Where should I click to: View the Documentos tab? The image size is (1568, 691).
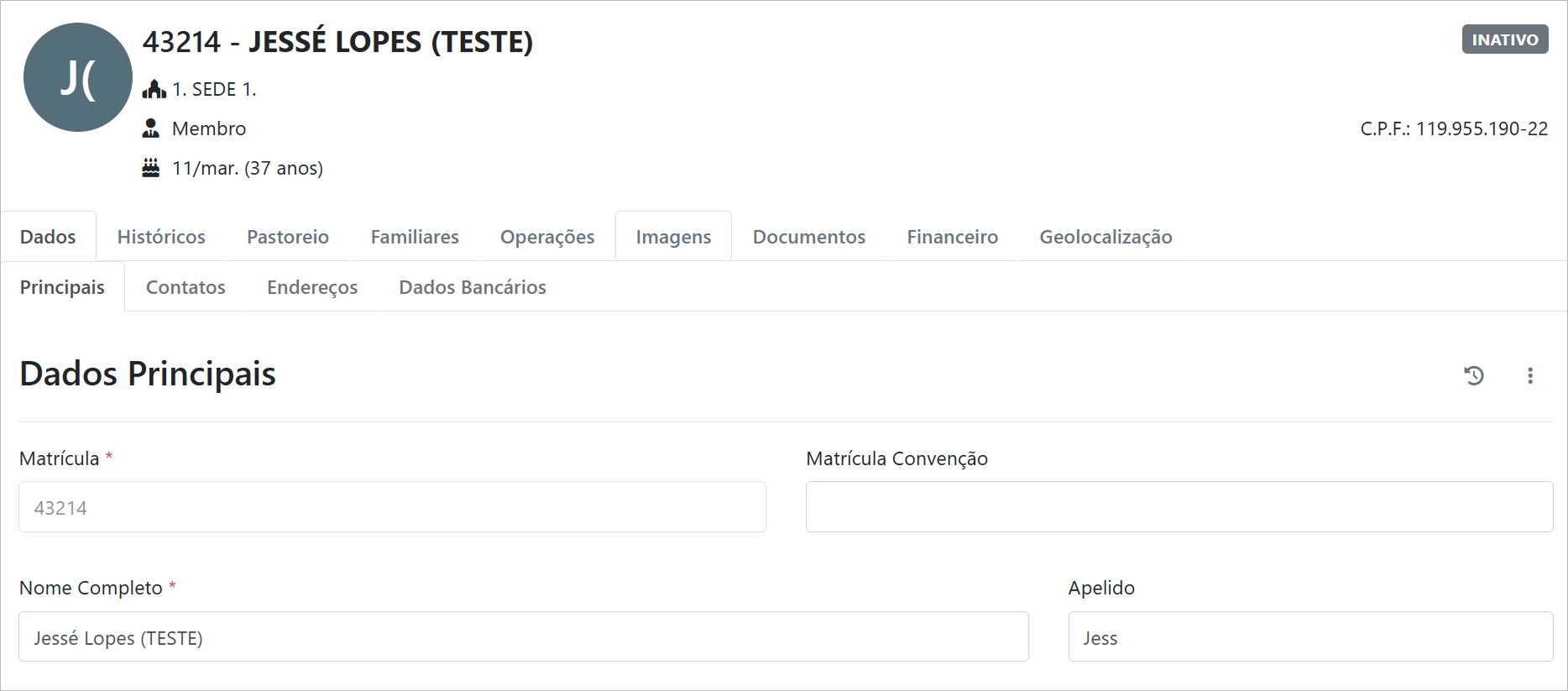(x=808, y=237)
